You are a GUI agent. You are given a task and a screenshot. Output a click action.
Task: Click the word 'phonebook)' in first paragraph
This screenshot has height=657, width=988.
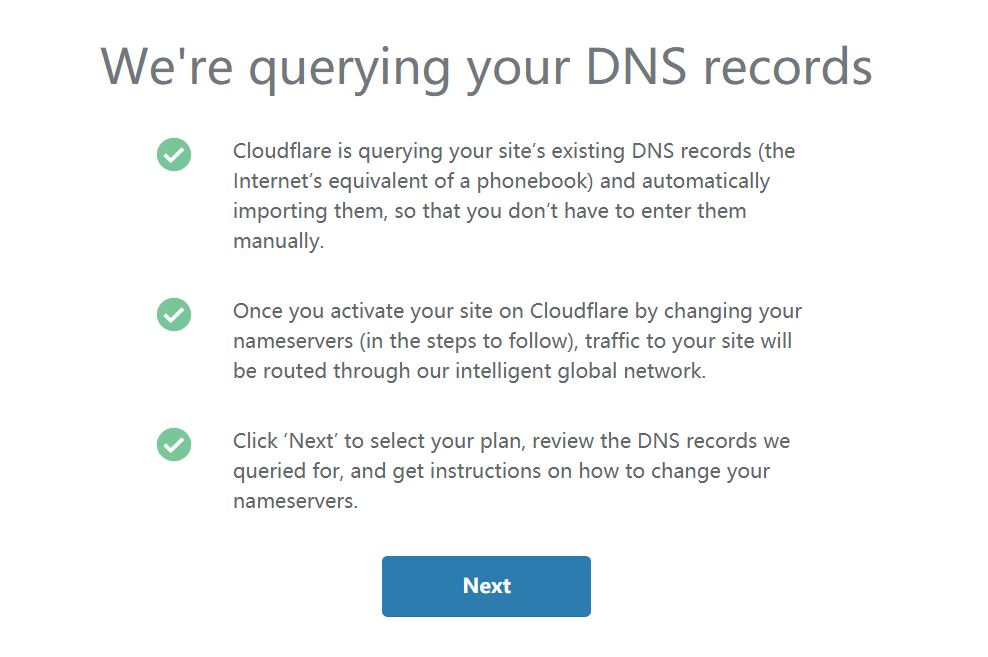point(535,181)
